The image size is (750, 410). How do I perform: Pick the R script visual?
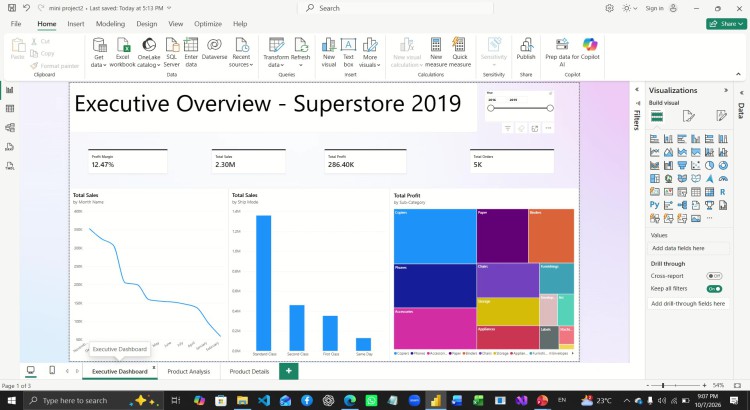point(723,192)
